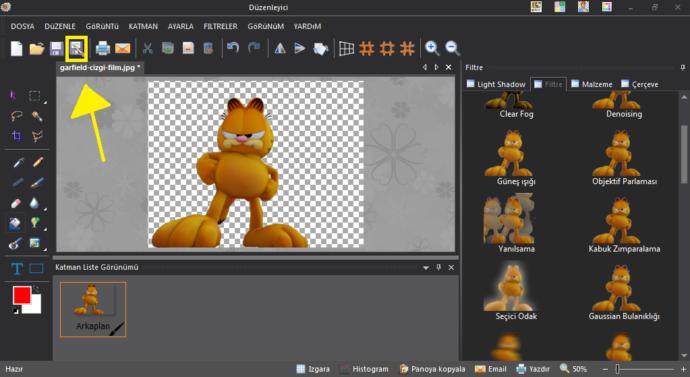Switch to the Malzeme tab
The image size is (690, 377).
tap(591, 84)
